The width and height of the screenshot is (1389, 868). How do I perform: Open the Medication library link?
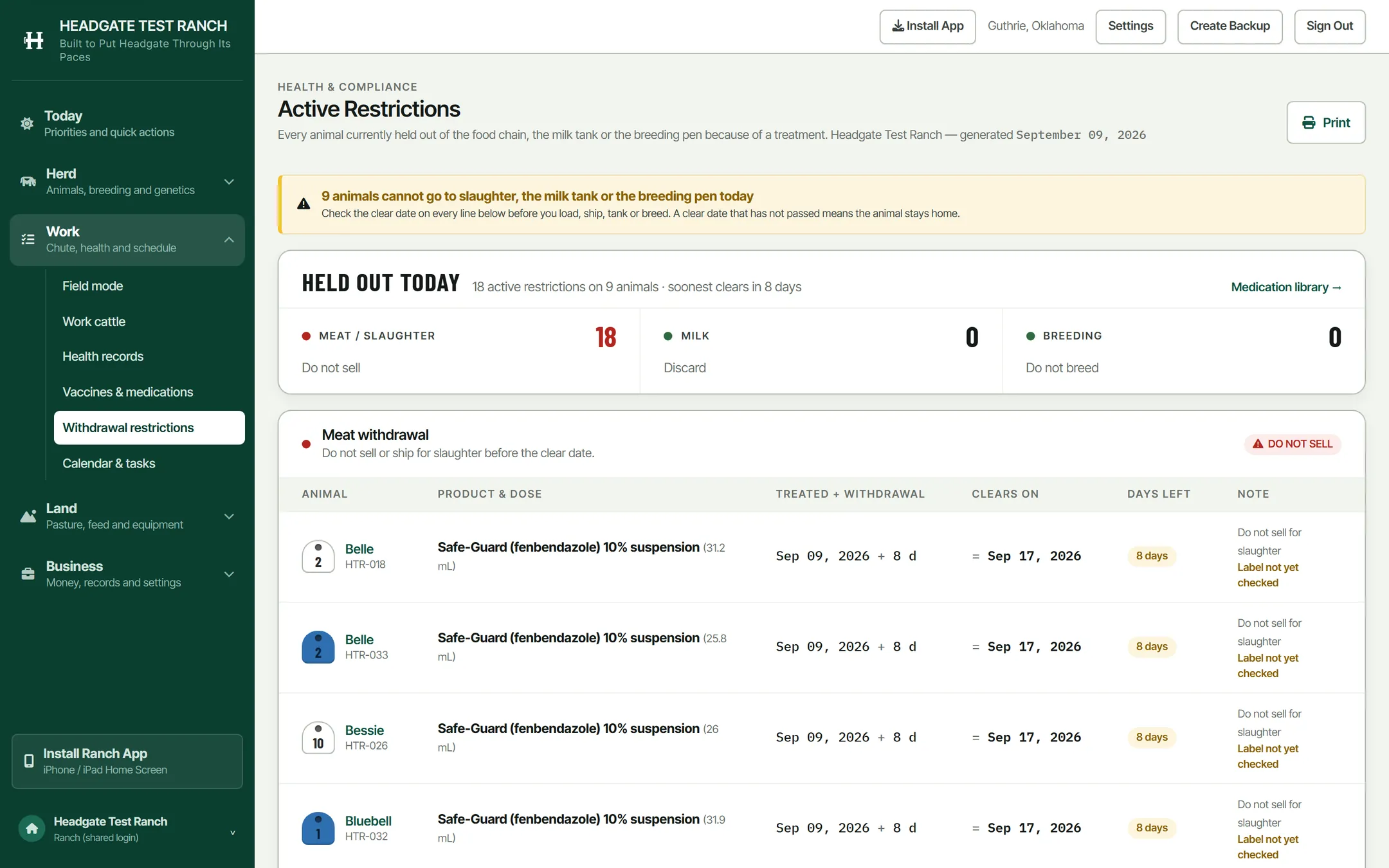[x=1286, y=287]
